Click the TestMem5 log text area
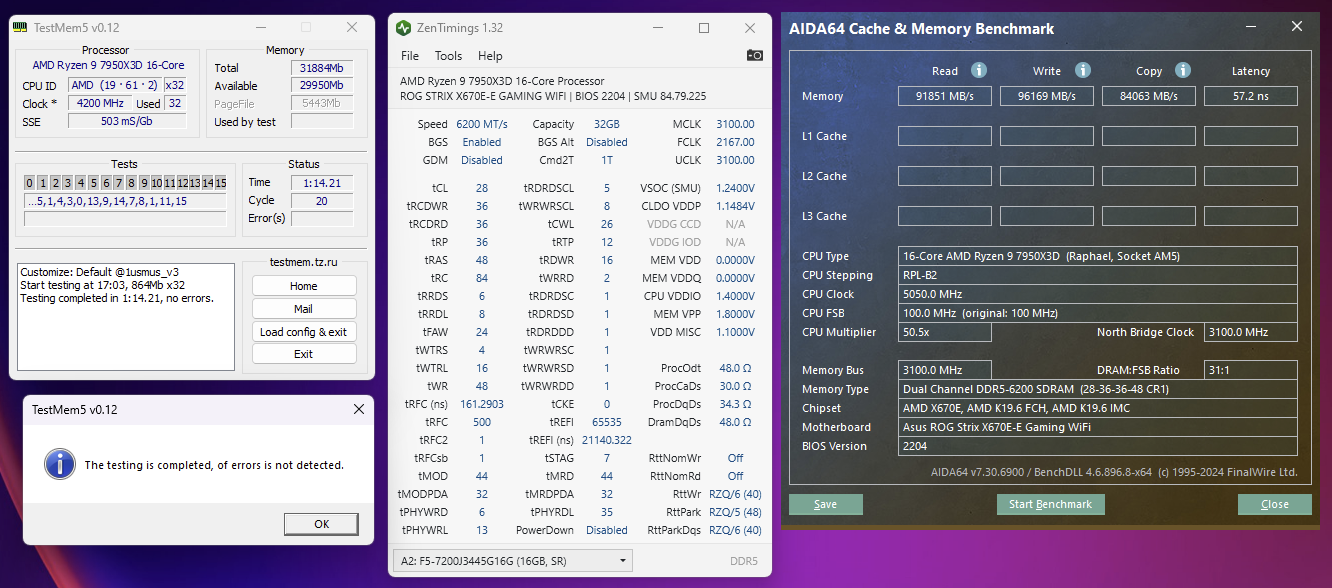 coord(126,317)
